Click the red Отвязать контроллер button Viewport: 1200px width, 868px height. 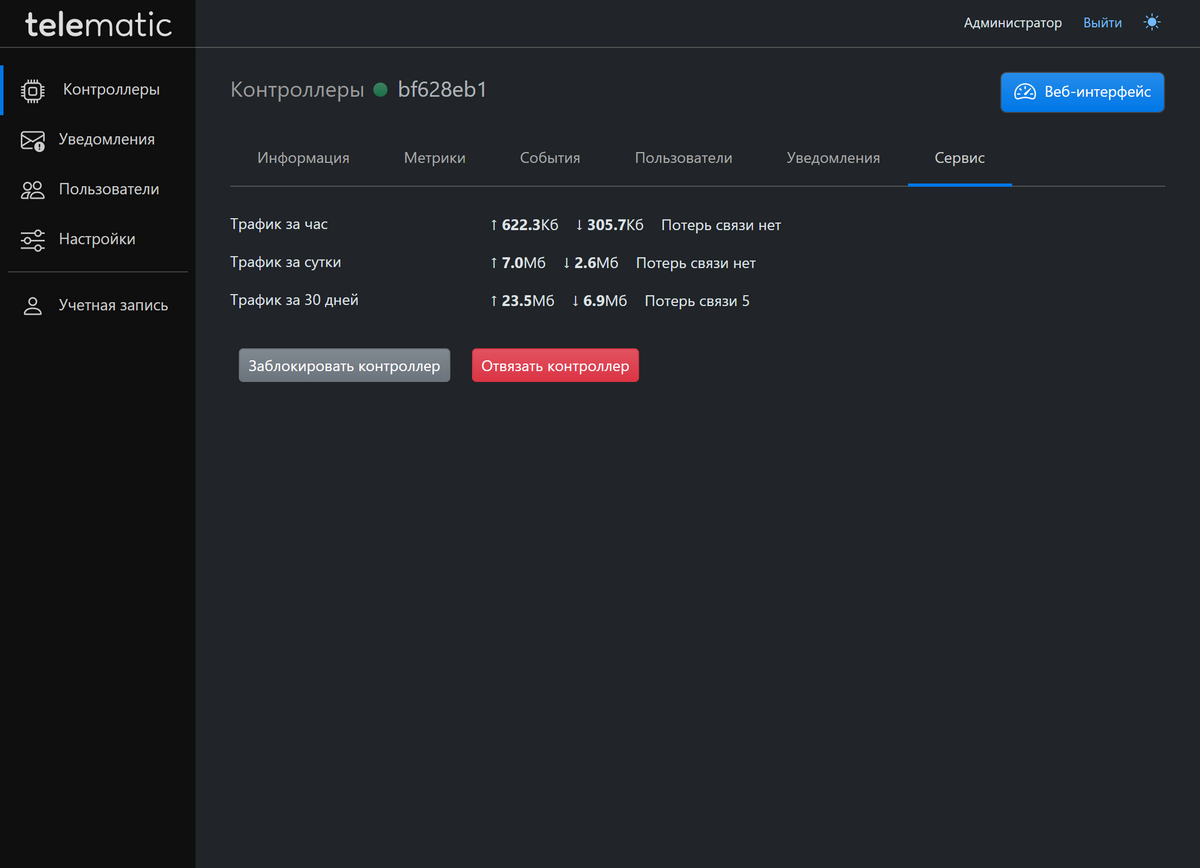[555, 366]
